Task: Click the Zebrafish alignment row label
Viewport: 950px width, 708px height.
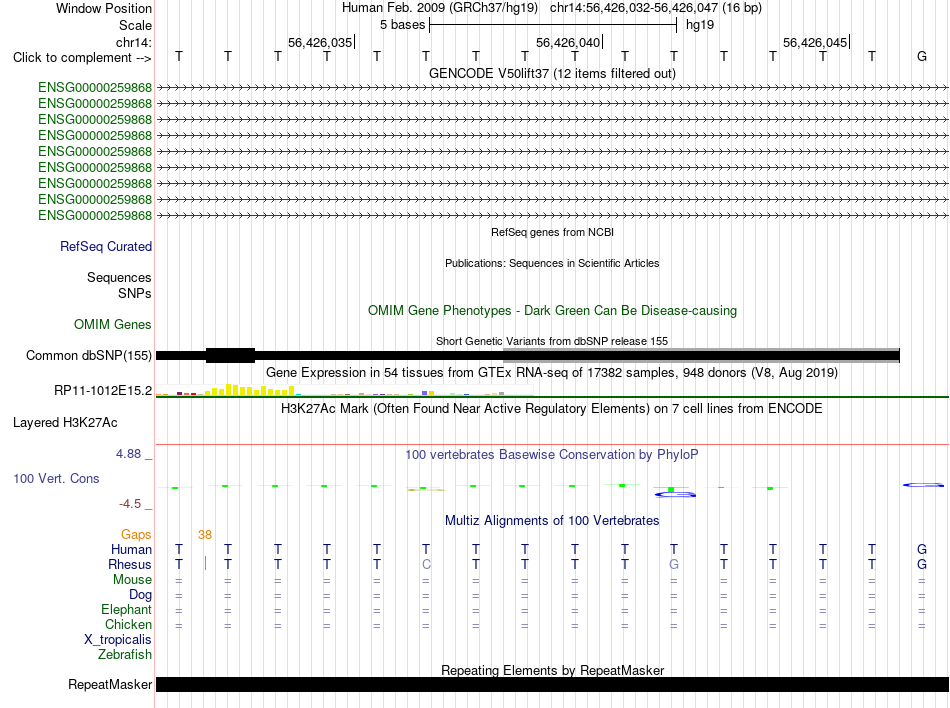Action: (125, 655)
